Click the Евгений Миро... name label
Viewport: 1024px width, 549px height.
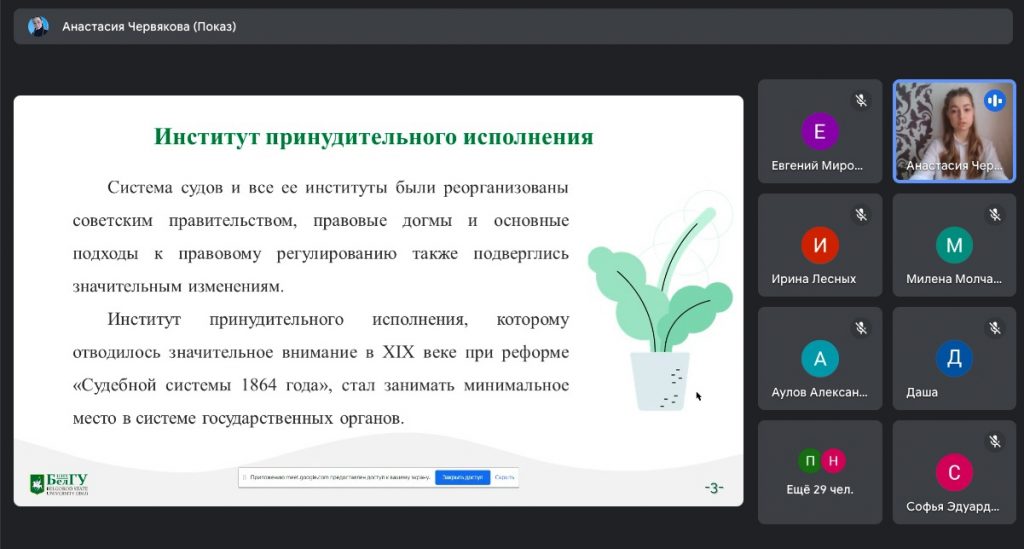pos(816,166)
